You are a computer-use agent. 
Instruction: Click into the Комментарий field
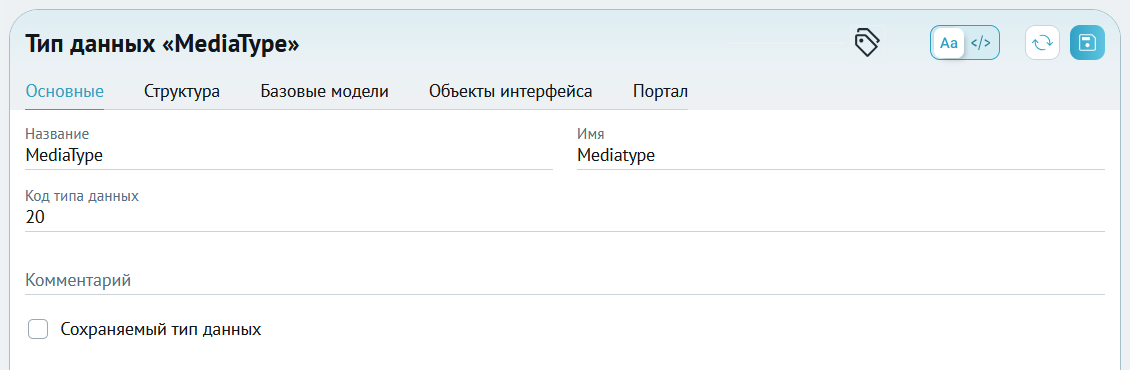(565, 280)
